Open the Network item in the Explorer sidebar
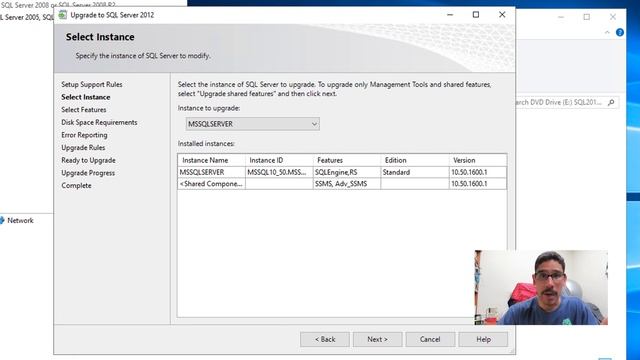640x360 pixels. coord(17,220)
